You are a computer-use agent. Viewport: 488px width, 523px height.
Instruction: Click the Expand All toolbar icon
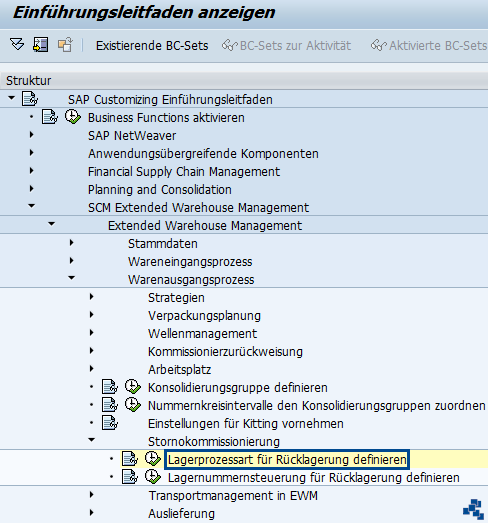[x=17, y=44]
